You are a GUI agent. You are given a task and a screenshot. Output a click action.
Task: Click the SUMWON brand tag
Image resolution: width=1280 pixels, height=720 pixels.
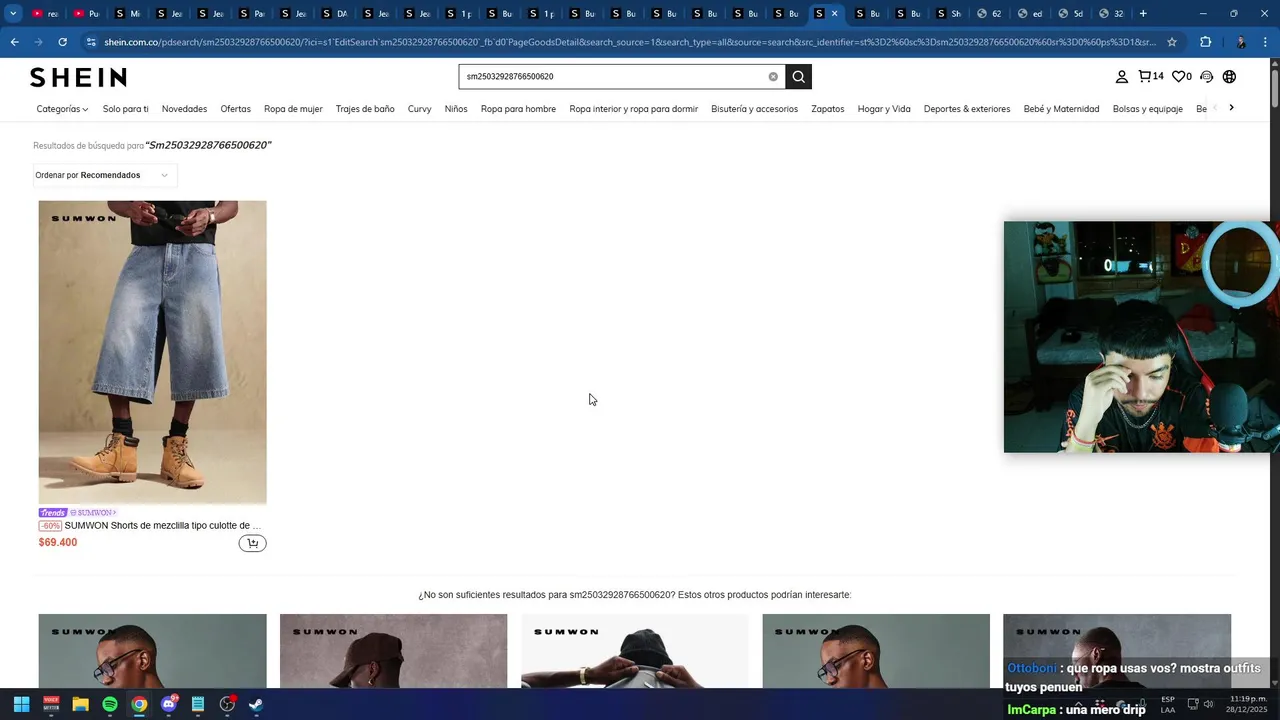click(93, 513)
